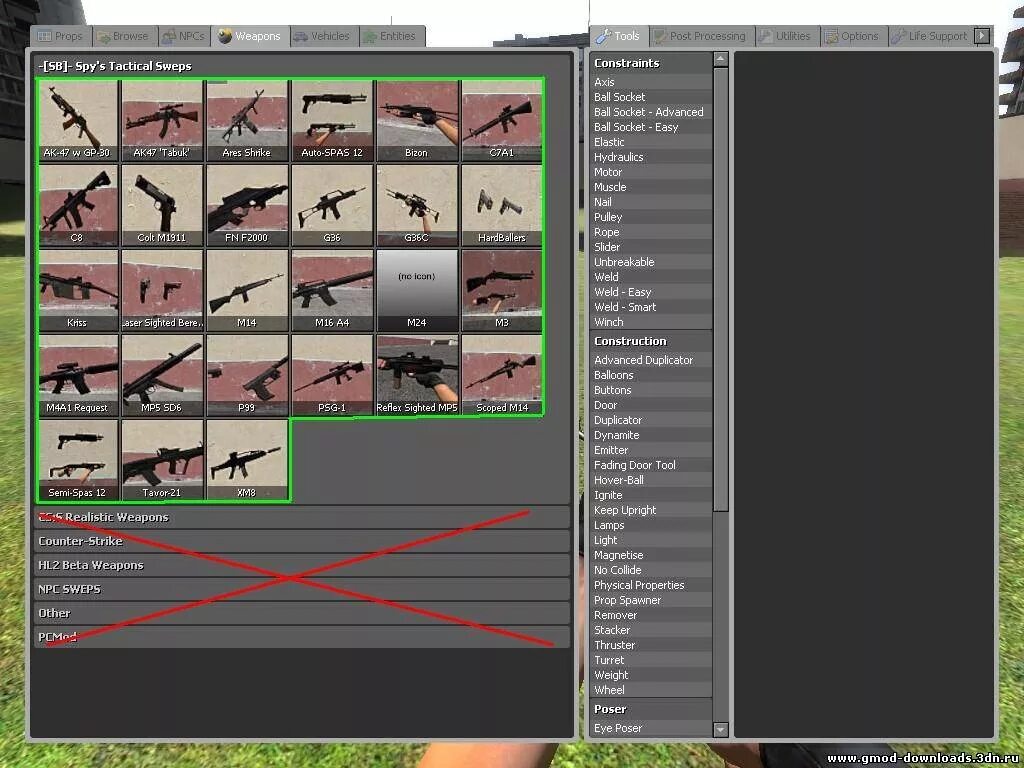Viewport: 1024px width, 768px height.
Task: Click the tool list scrollbar thumb
Action: tap(720, 289)
